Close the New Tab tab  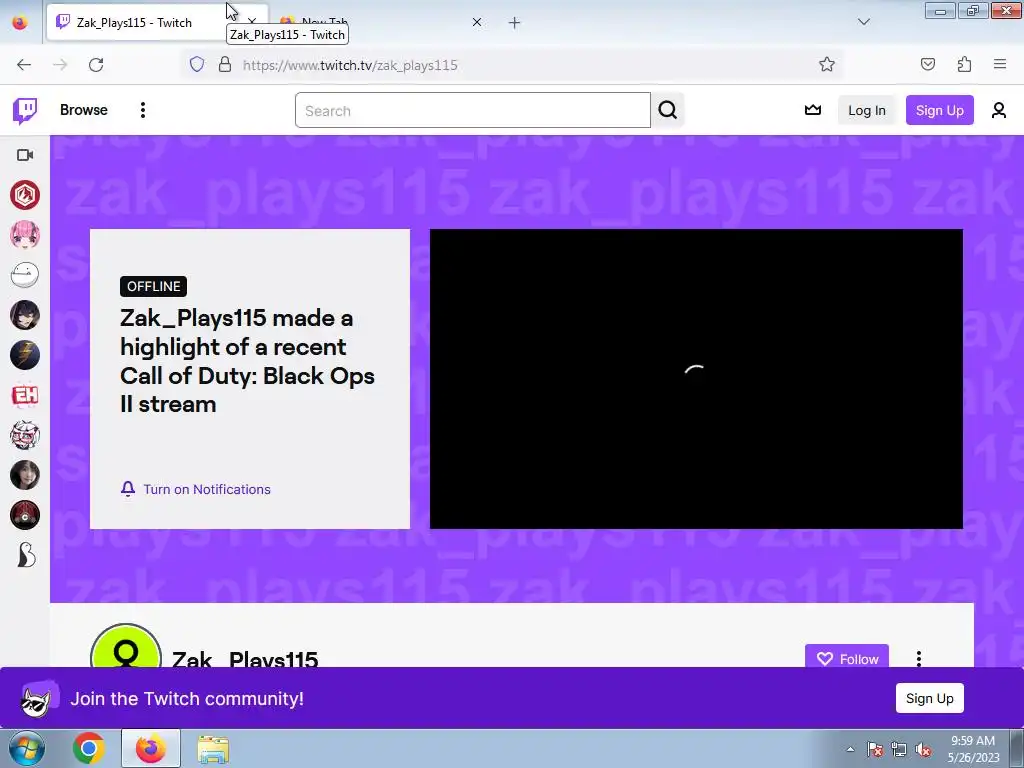click(x=477, y=22)
